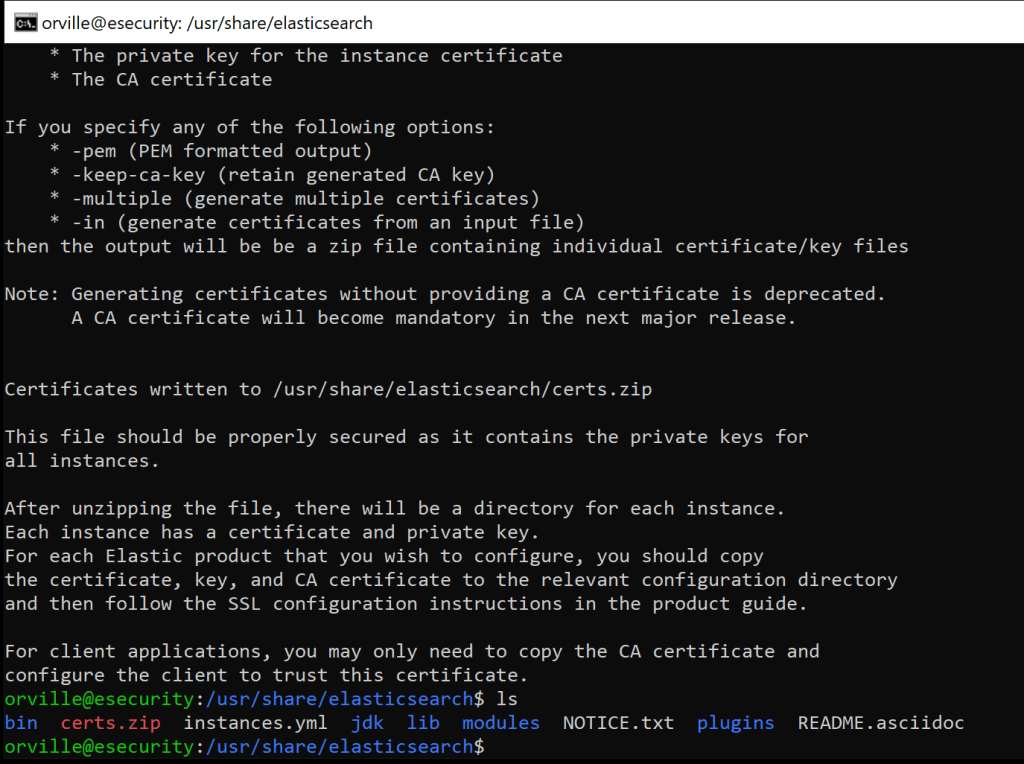Viewport: 1024px width, 764px height.
Task: Click README.asciidoc in the ls output
Action: [880, 722]
